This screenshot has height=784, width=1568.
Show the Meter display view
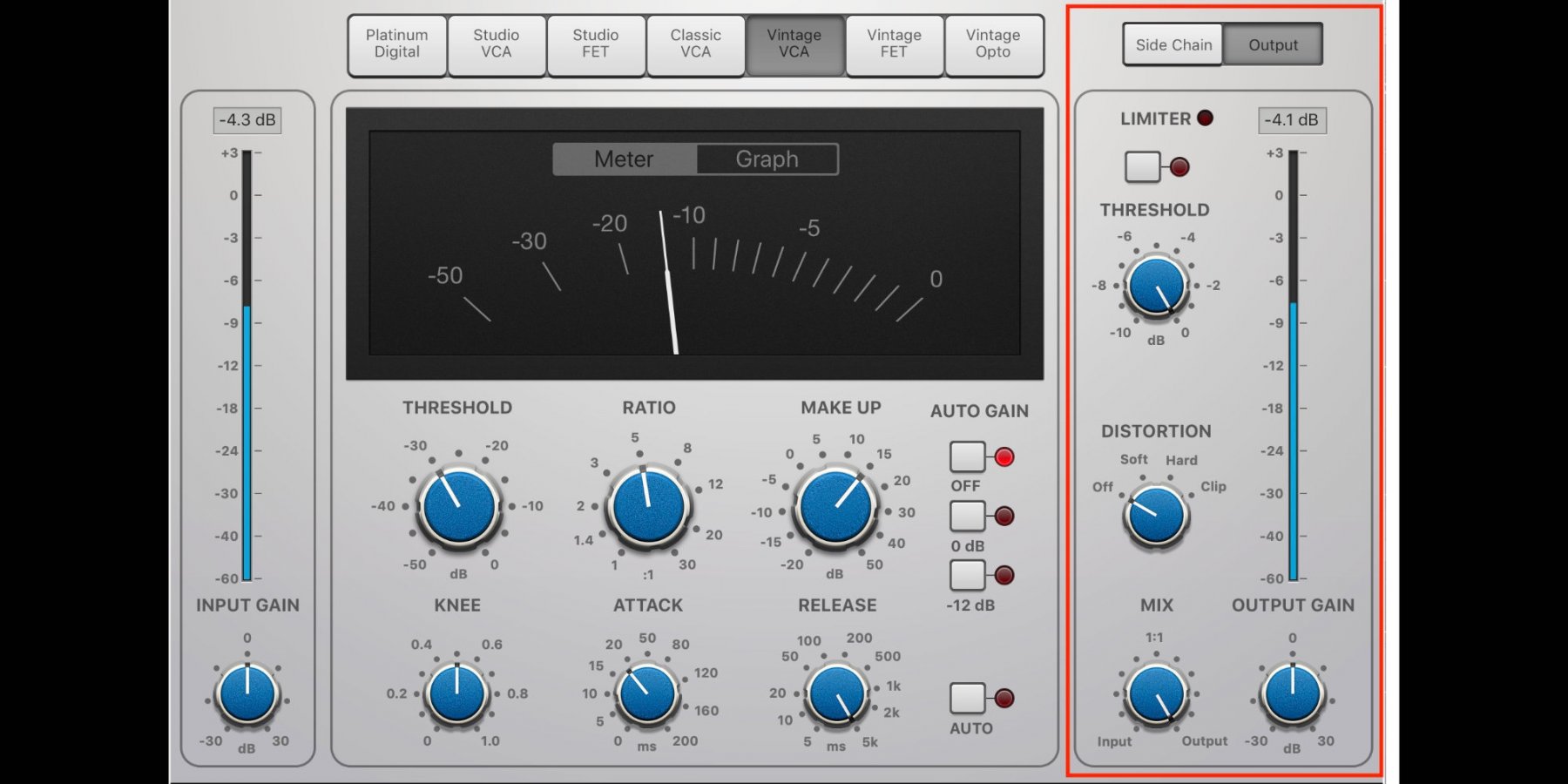point(624,159)
